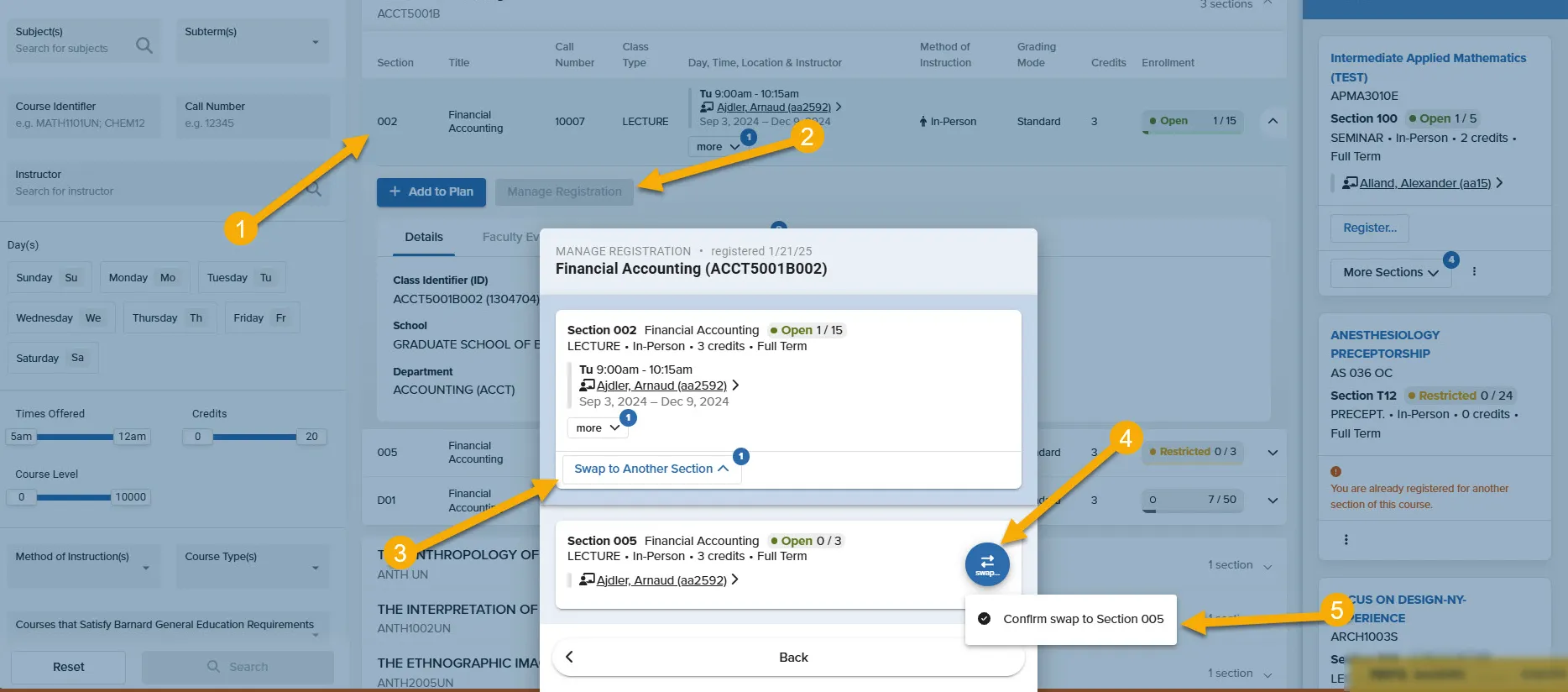
Task: Click the Subject(s) search magnifier icon
Action: 144,45
